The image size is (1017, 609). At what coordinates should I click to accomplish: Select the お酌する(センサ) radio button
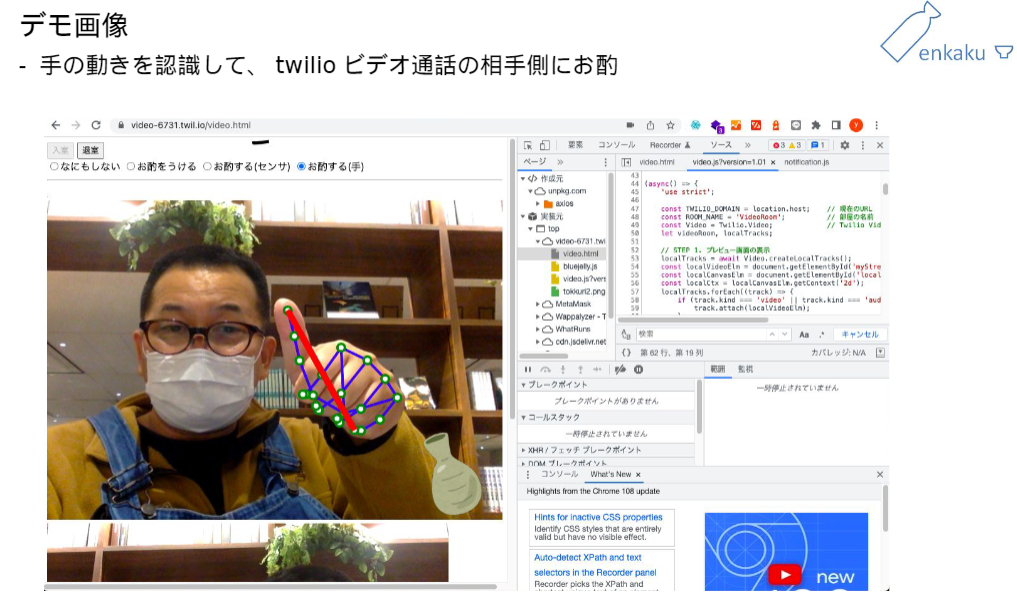[x=208, y=167]
